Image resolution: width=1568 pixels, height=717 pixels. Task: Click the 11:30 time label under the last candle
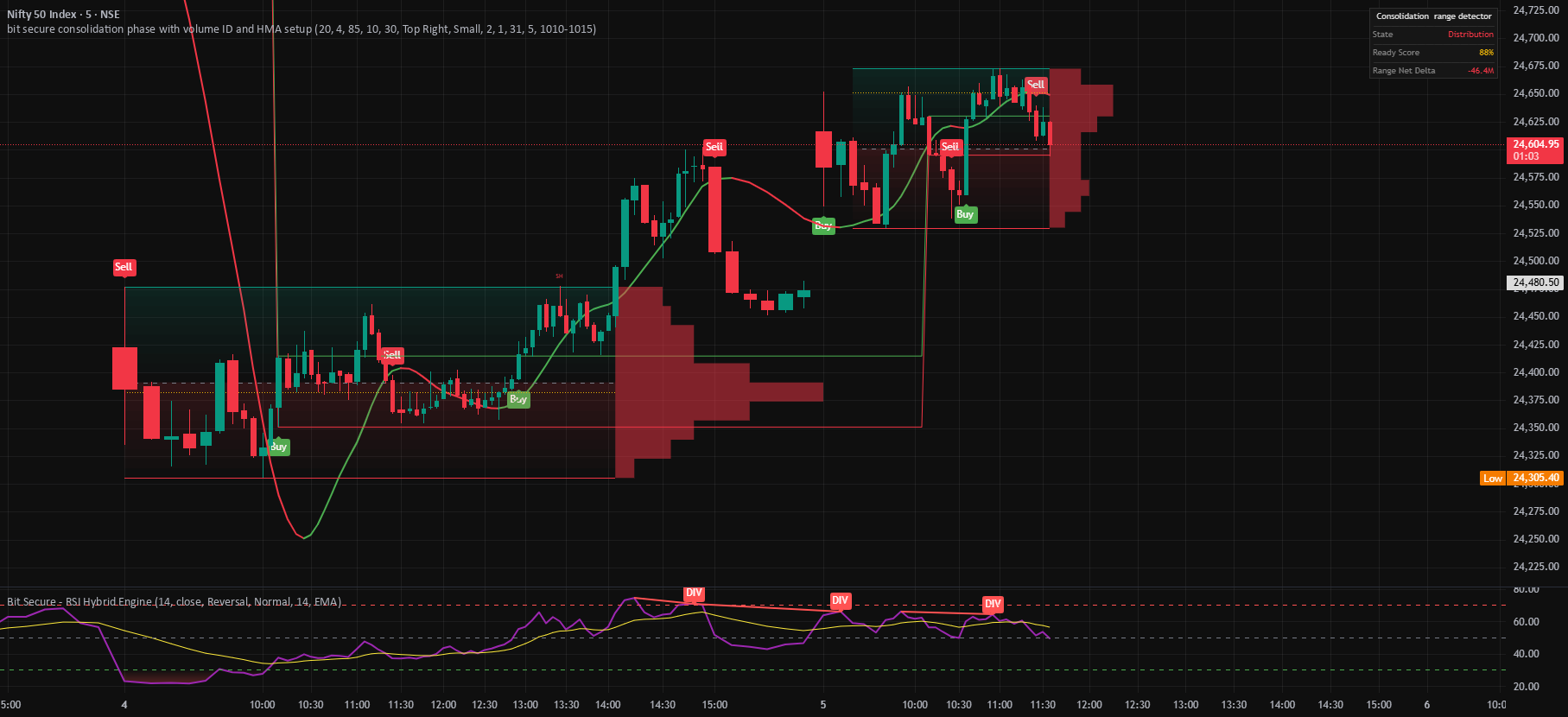coord(1043,705)
